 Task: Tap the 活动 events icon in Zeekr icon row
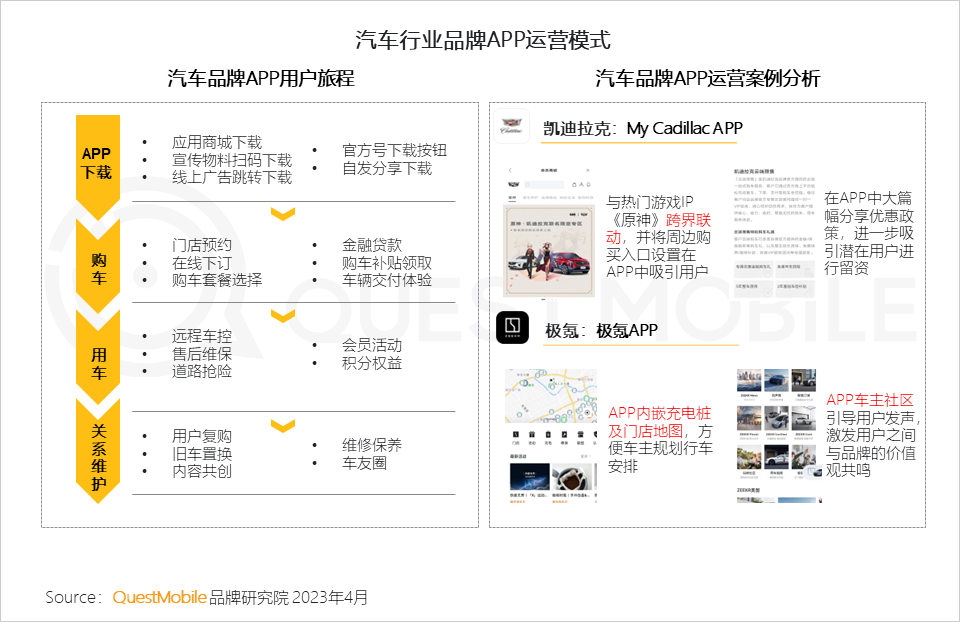(531, 435)
